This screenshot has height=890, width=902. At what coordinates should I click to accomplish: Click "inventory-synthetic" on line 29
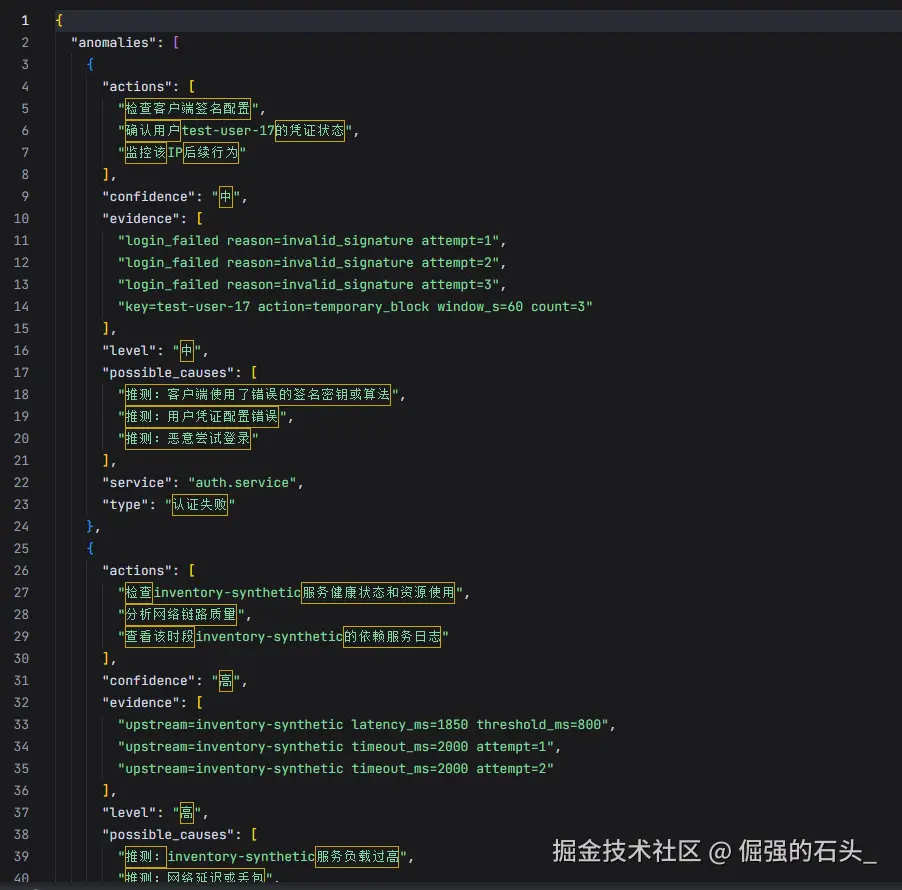point(269,637)
